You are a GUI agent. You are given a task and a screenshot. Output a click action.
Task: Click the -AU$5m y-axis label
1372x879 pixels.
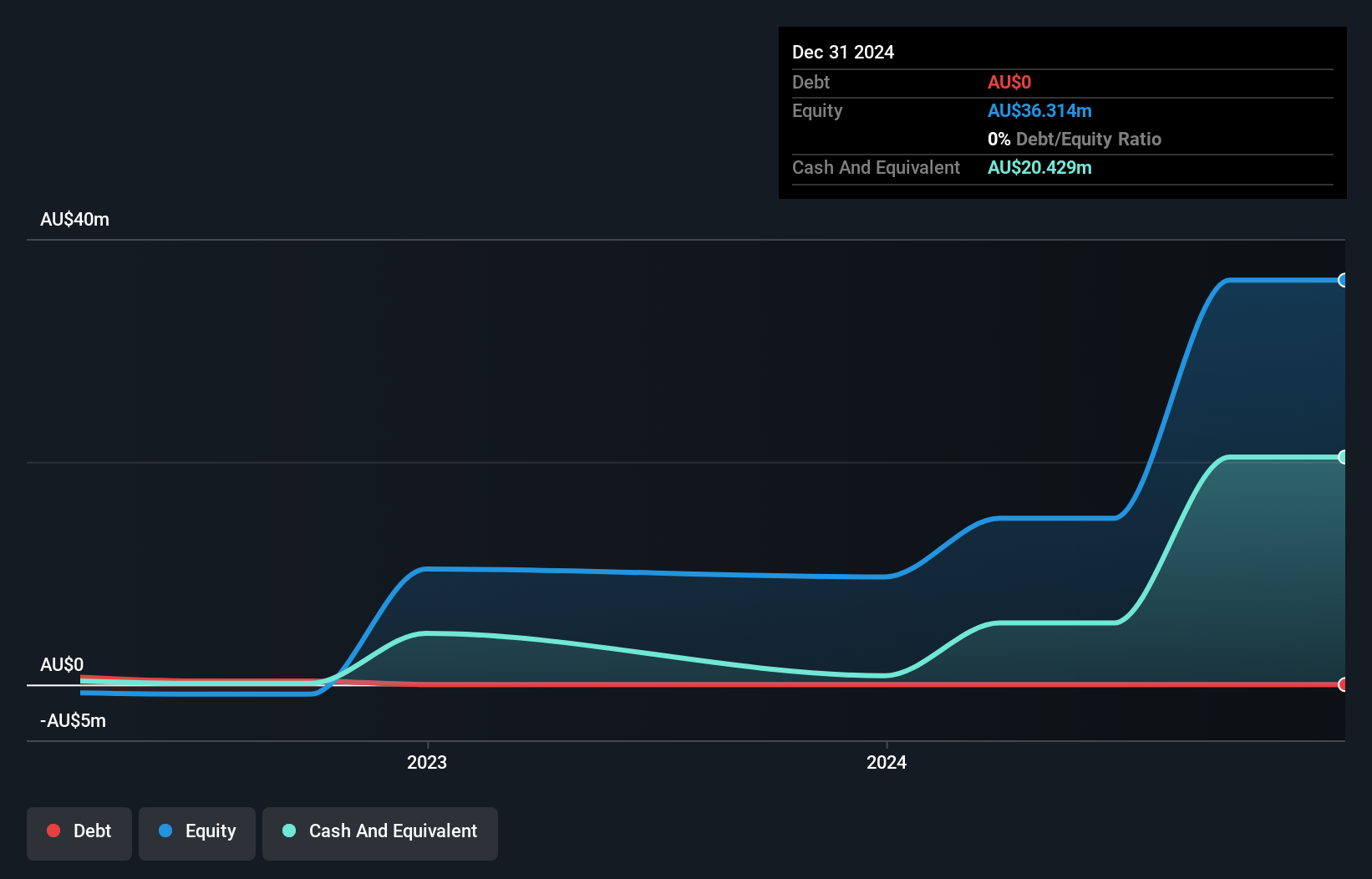[x=73, y=720]
